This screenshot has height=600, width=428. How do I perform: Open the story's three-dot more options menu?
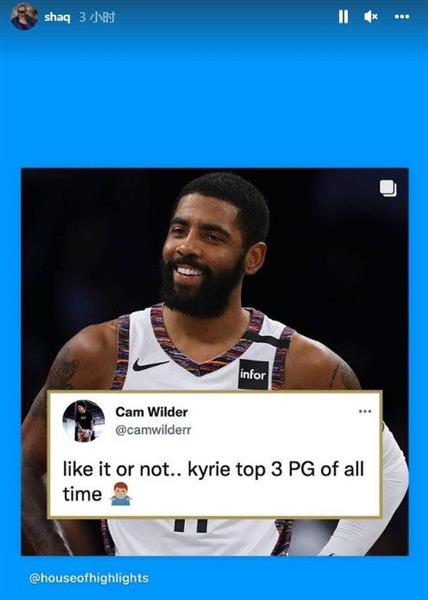[x=402, y=16]
